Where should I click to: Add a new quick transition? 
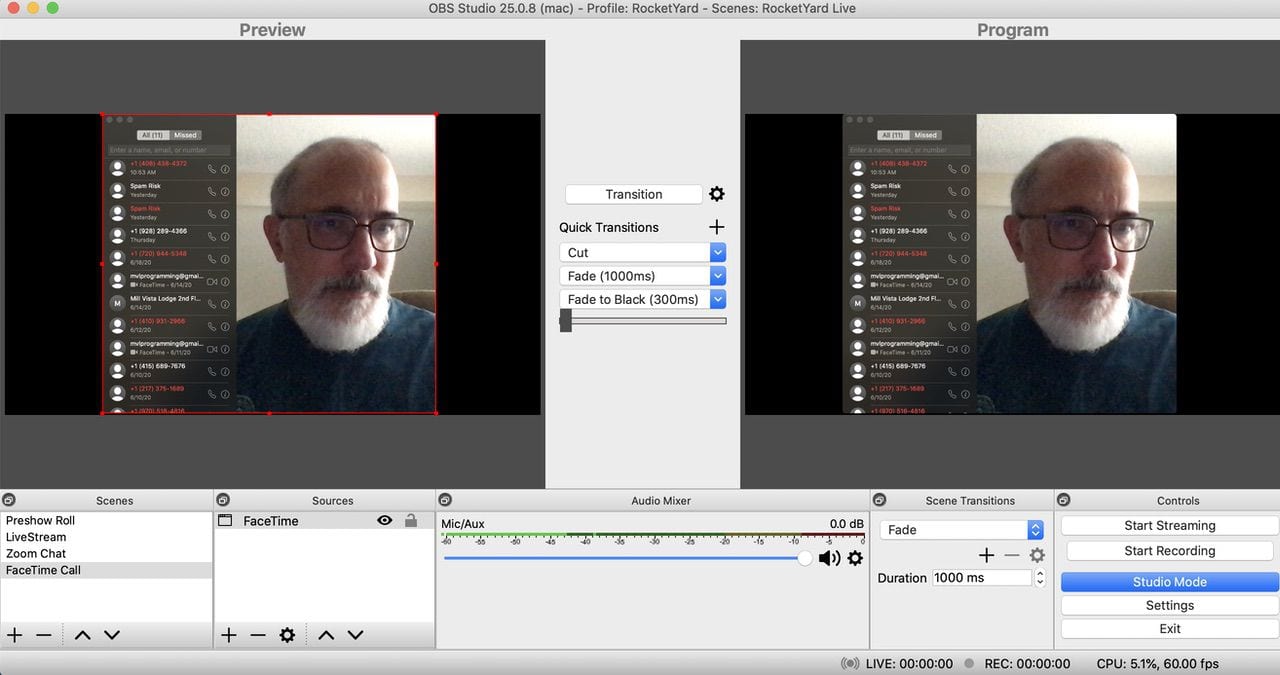click(x=716, y=227)
